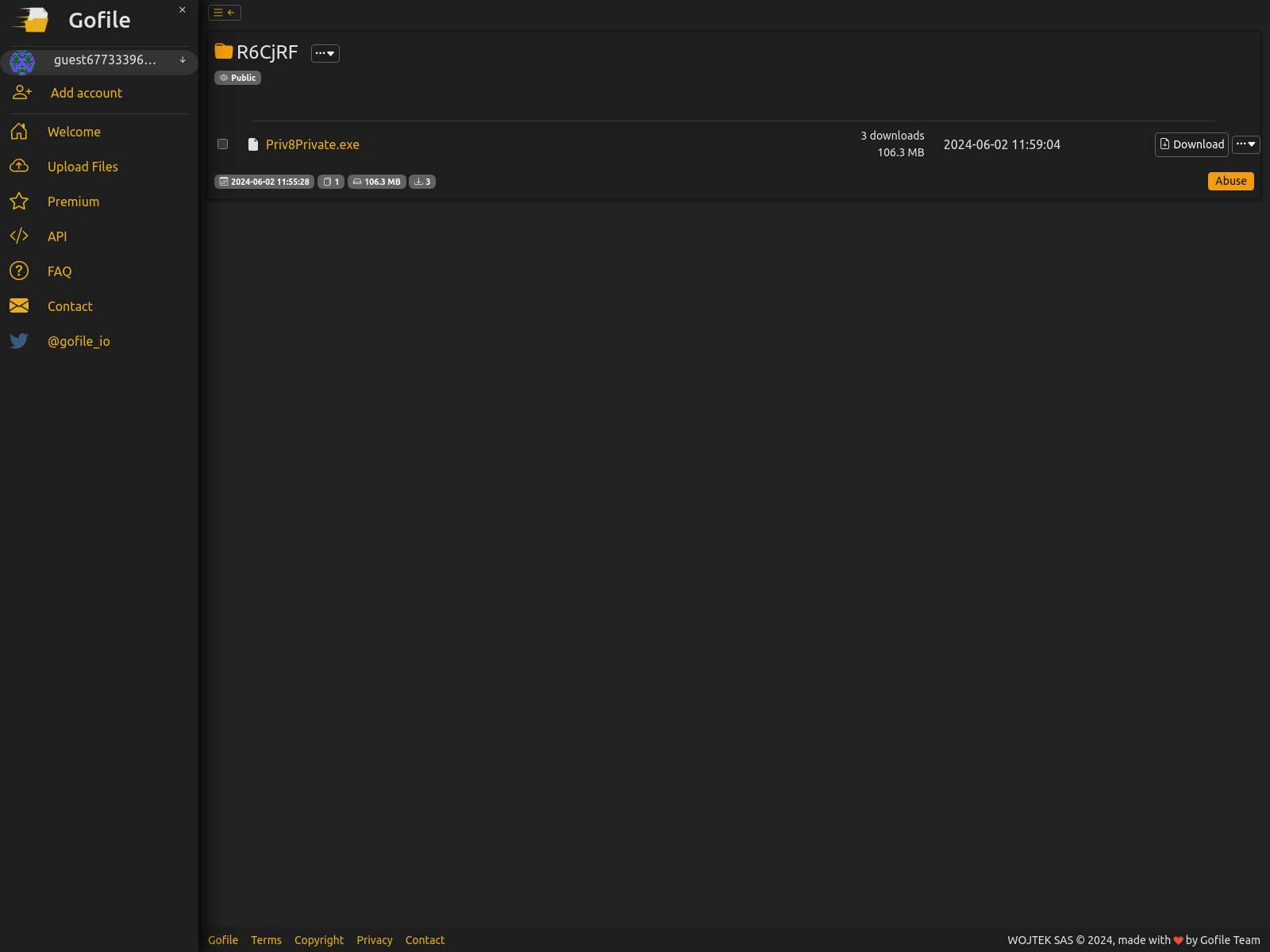Open the Add account link
The width and height of the screenshot is (1270, 952).
point(87,93)
